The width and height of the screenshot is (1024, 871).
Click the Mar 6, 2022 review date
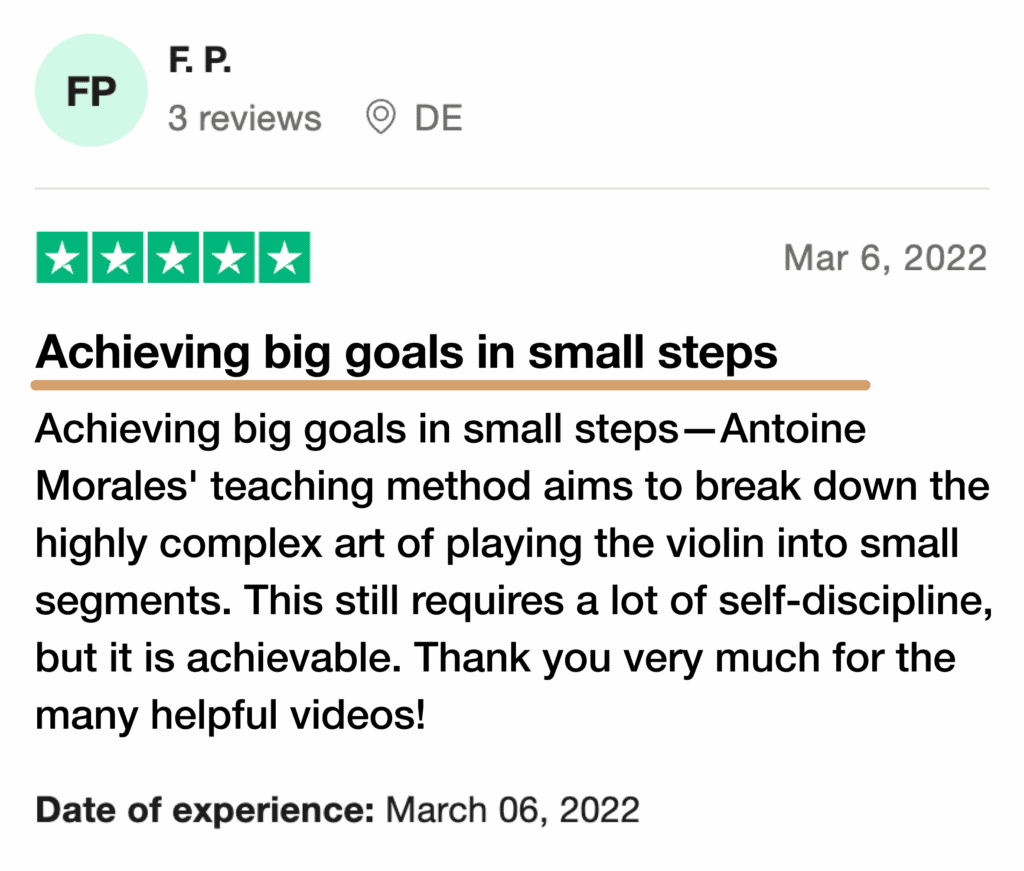coord(885,258)
